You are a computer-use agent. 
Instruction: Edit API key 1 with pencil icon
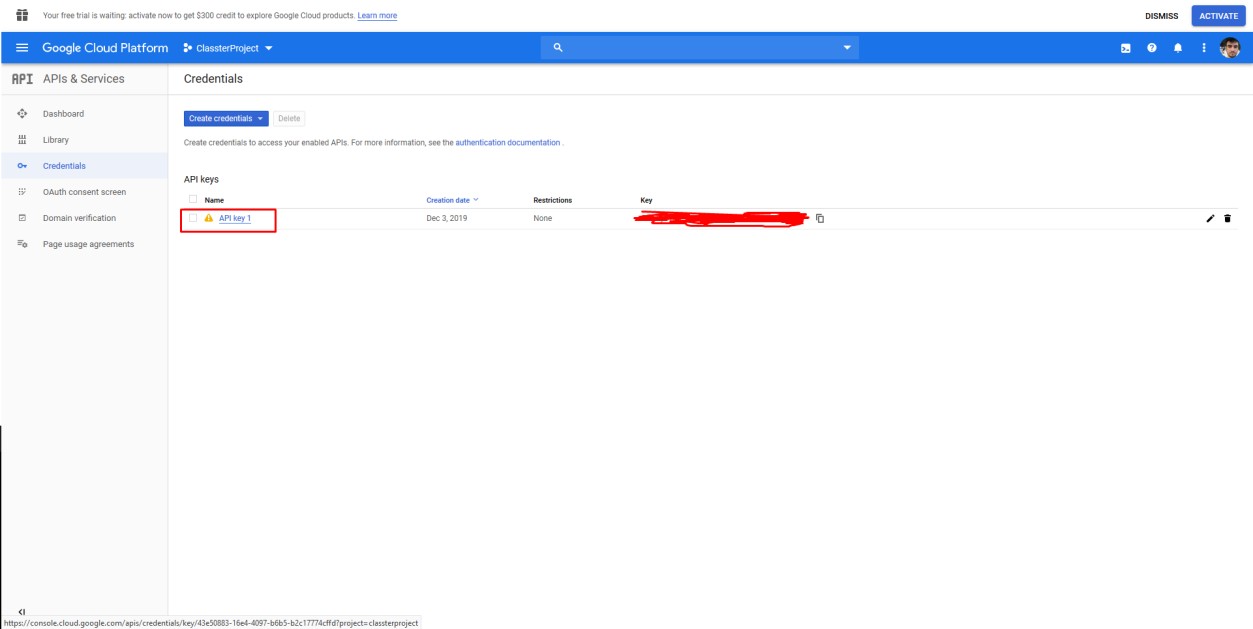click(1211, 218)
